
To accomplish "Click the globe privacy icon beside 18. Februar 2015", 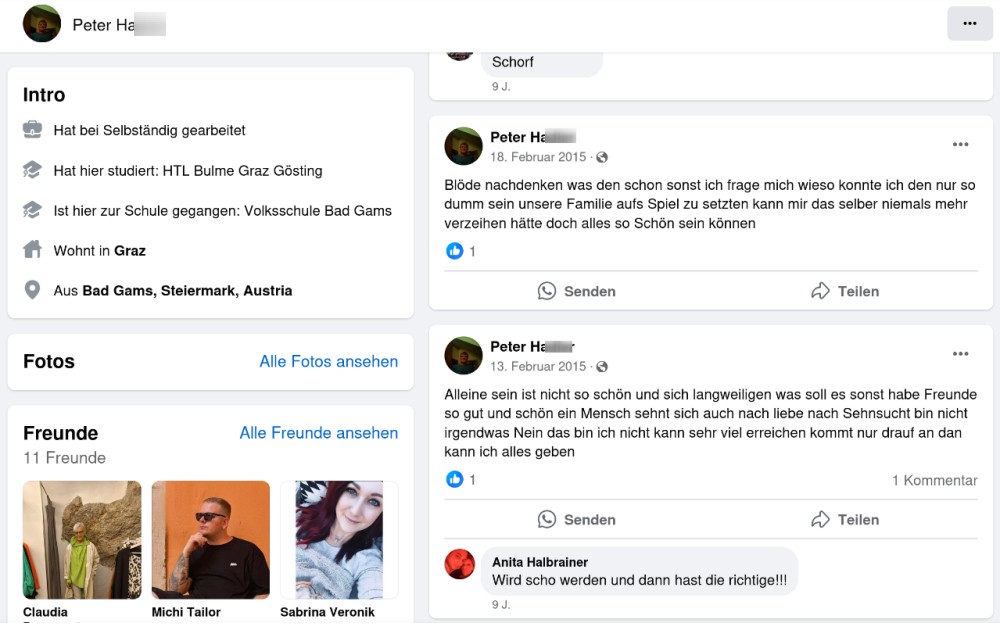I will tap(602, 158).
